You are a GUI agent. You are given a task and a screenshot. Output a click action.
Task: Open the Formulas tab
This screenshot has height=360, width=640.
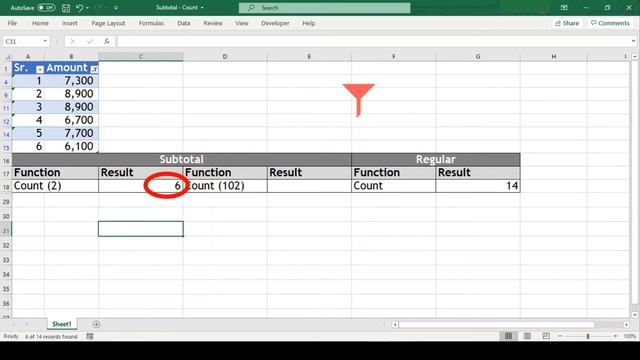[x=151, y=23]
